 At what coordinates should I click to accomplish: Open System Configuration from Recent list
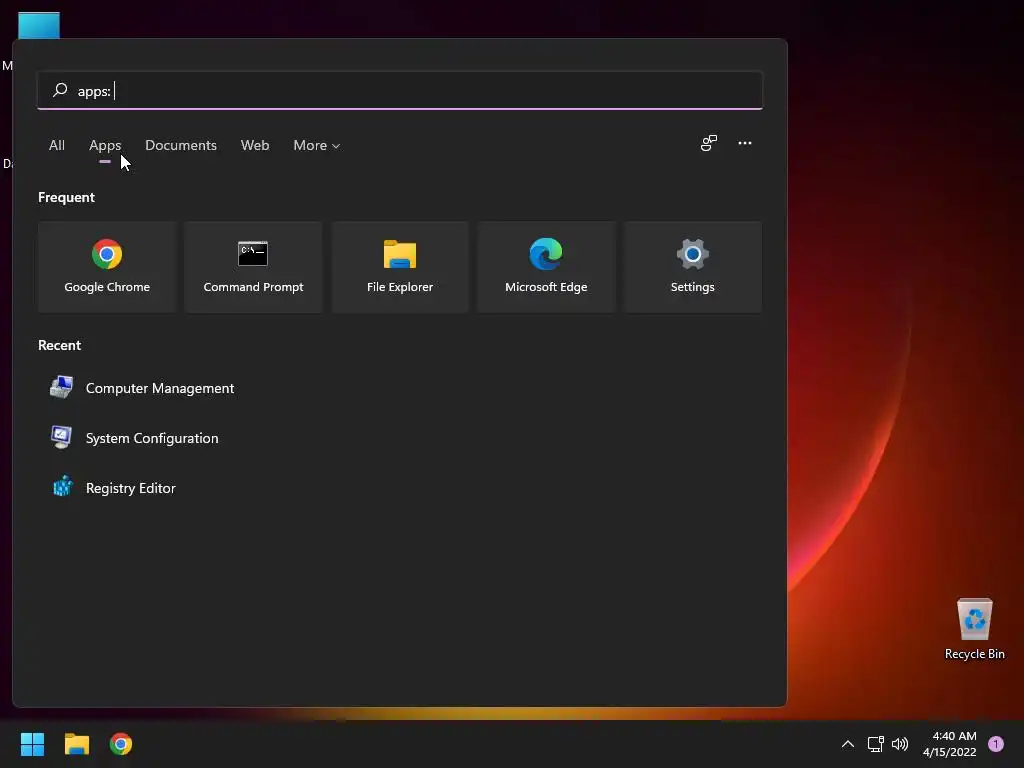(400, 438)
